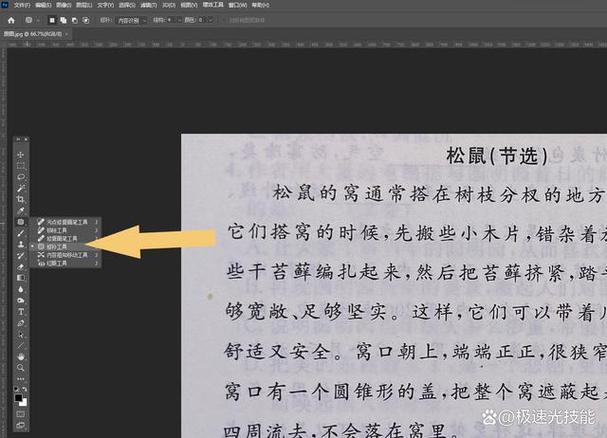Screen dimensions: 607x438
Task: Go to the Home screen
Action: click(11, 20)
